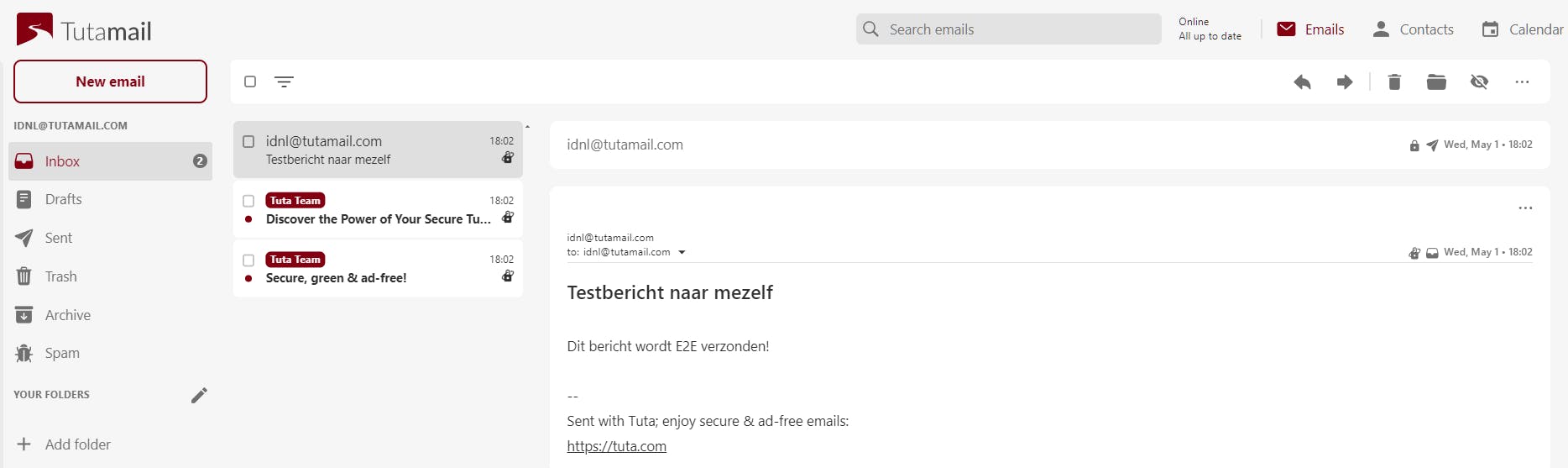This screenshot has height=468, width=1568.
Task: Open the Contacts section
Action: 1413,29
